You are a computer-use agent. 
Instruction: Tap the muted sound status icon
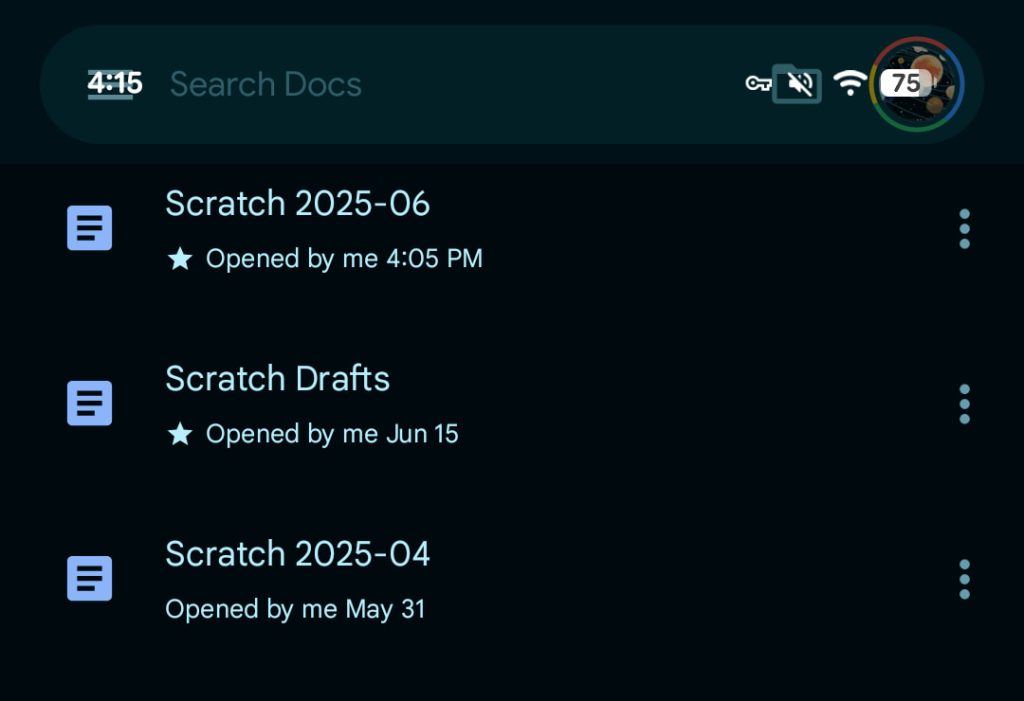pos(797,83)
